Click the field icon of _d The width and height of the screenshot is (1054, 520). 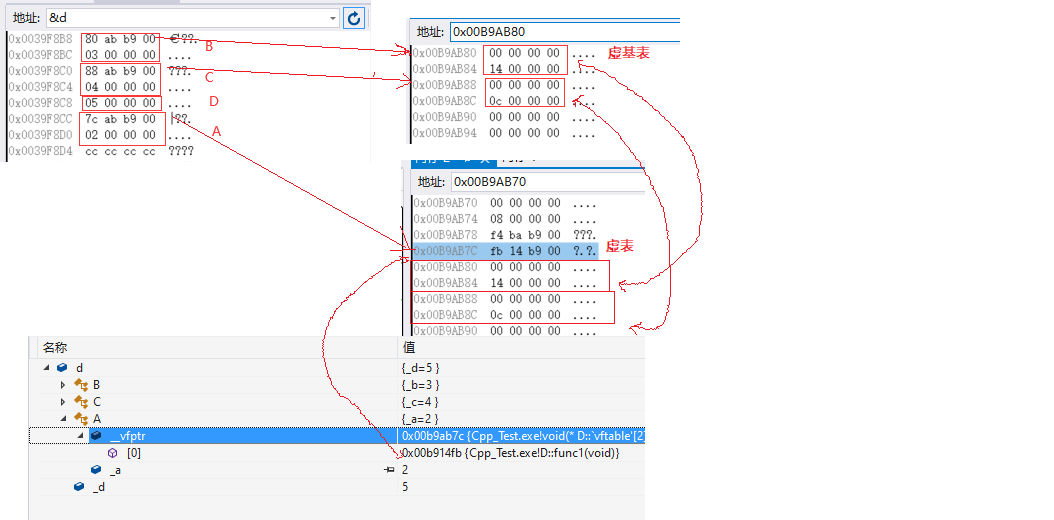(80, 487)
